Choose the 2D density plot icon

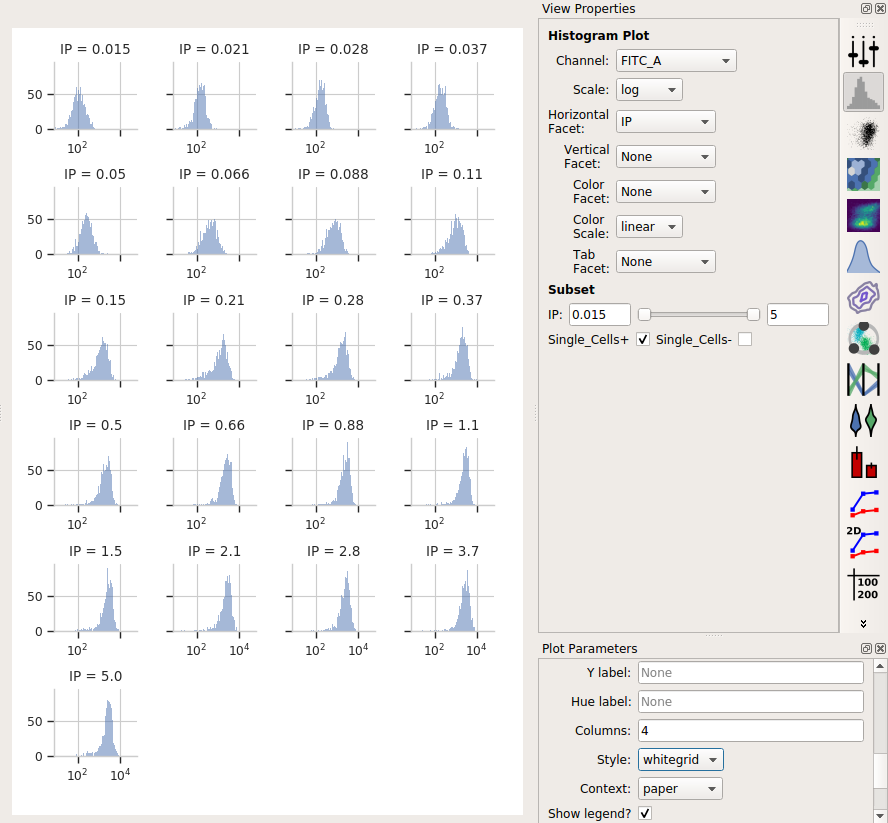(x=863, y=215)
